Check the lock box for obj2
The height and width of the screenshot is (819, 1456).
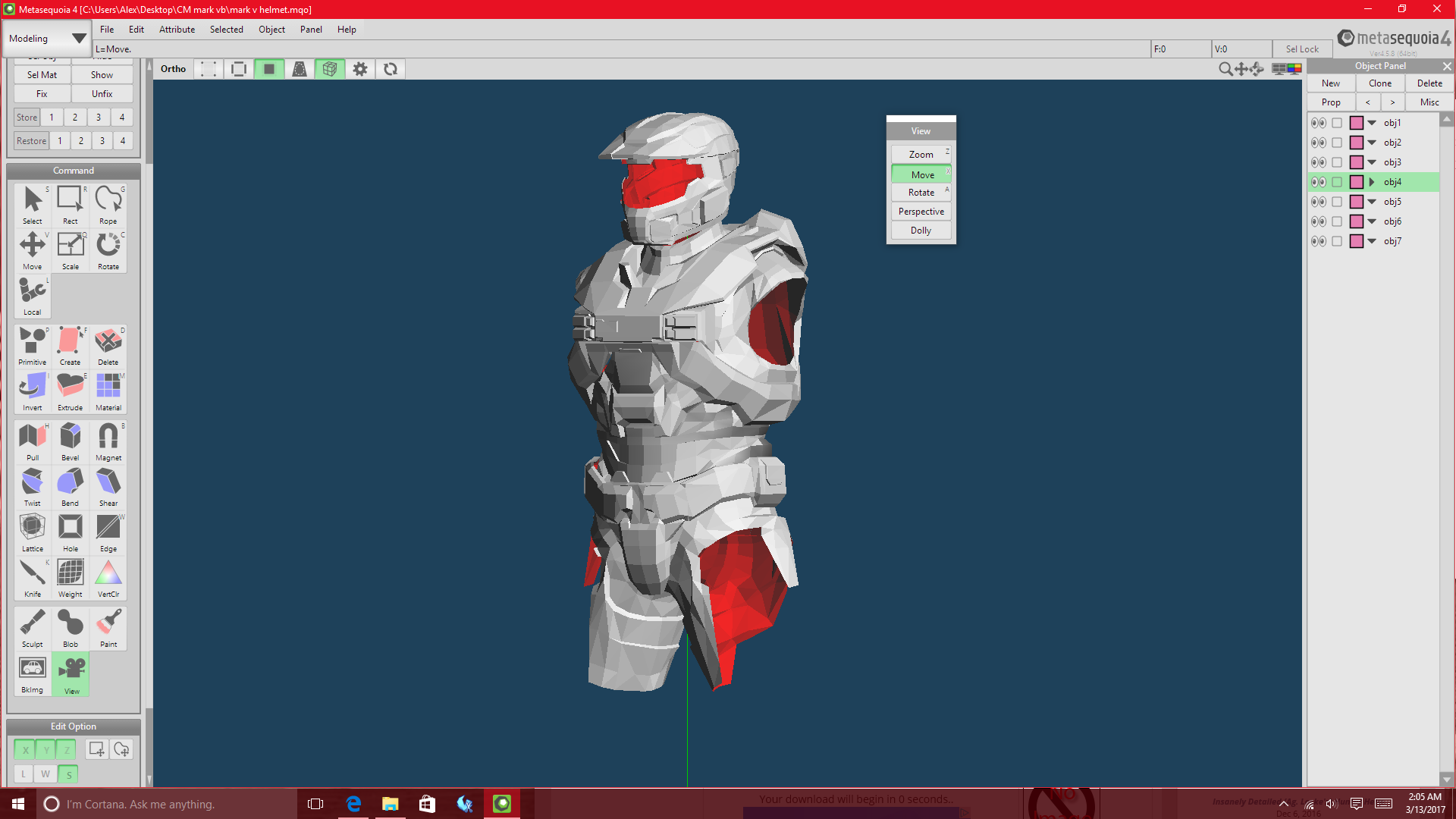tap(1337, 143)
